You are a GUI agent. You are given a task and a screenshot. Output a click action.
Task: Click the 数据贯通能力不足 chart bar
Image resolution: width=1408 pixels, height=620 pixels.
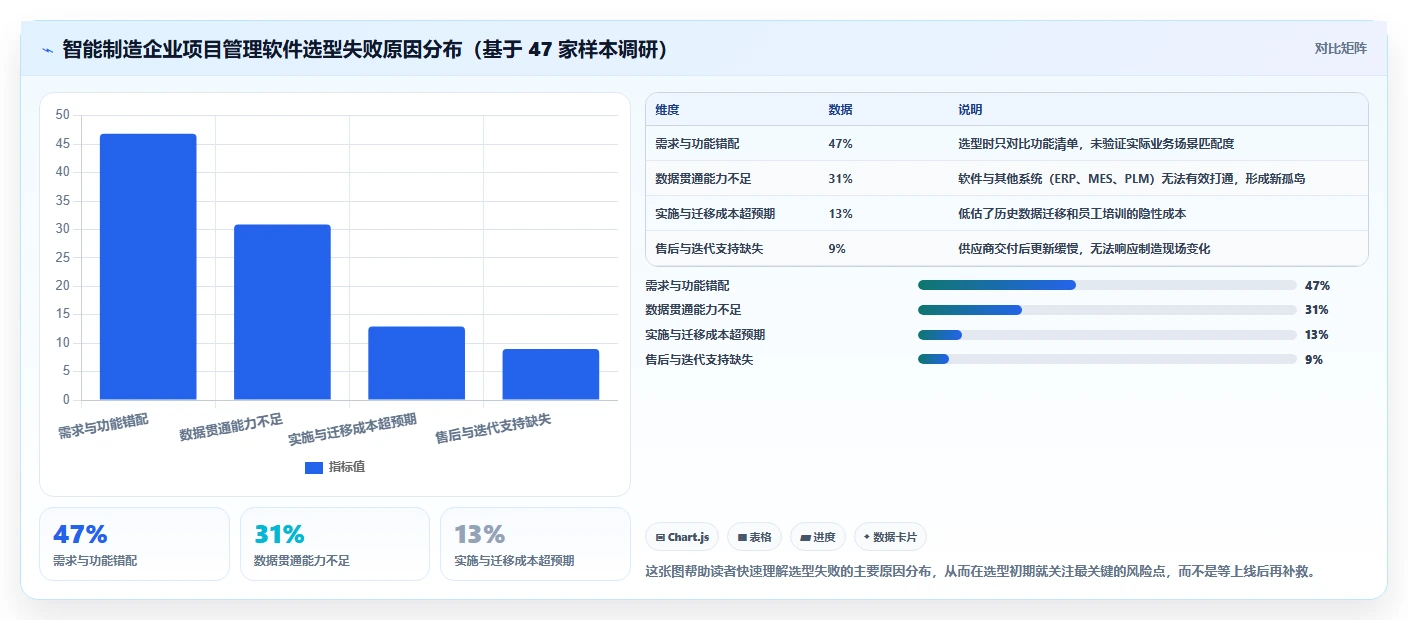coord(282,312)
